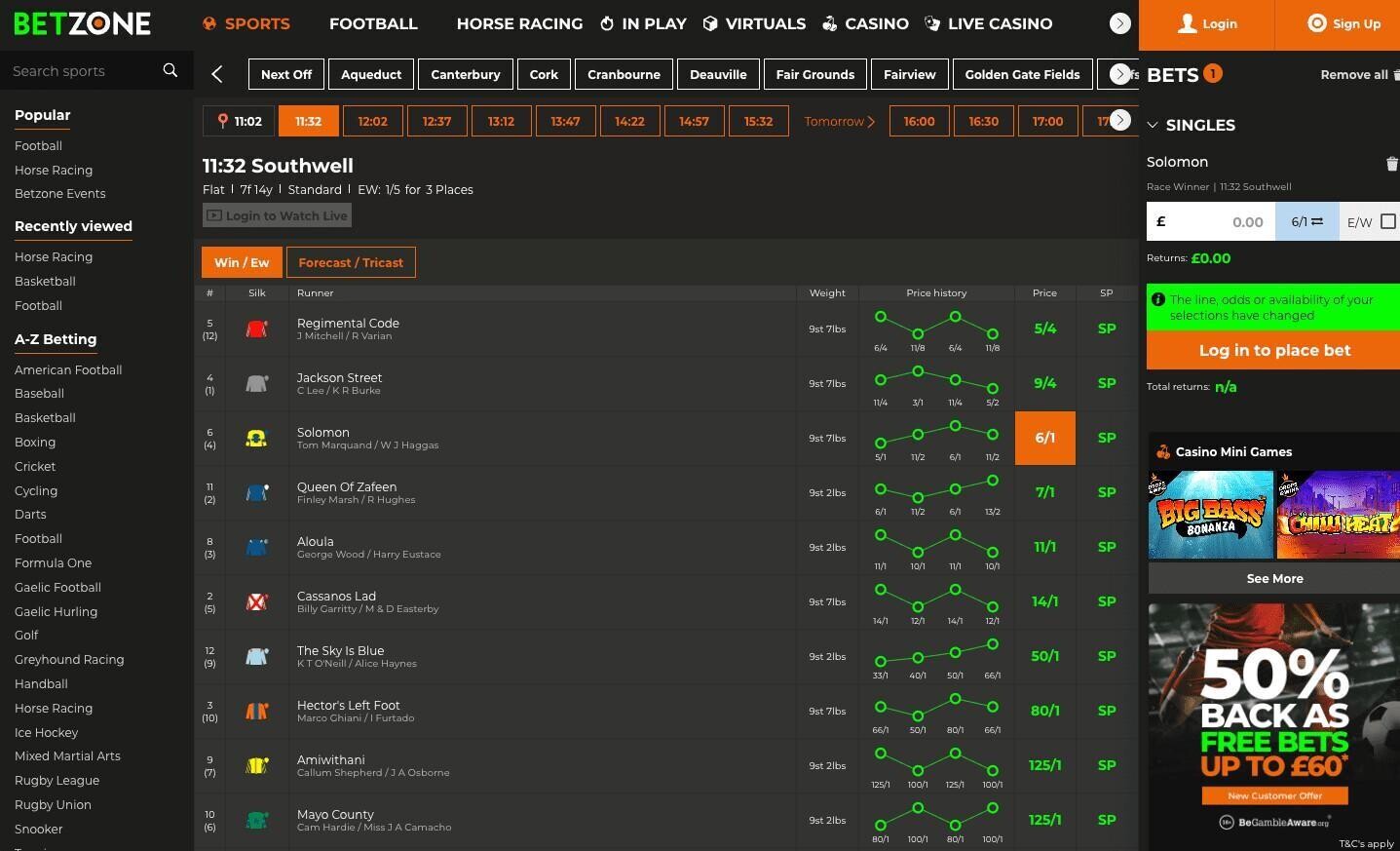1400x851 pixels.
Task: Select the 16:00 tomorrow race time
Action: pyautogui.click(x=919, y=122)
